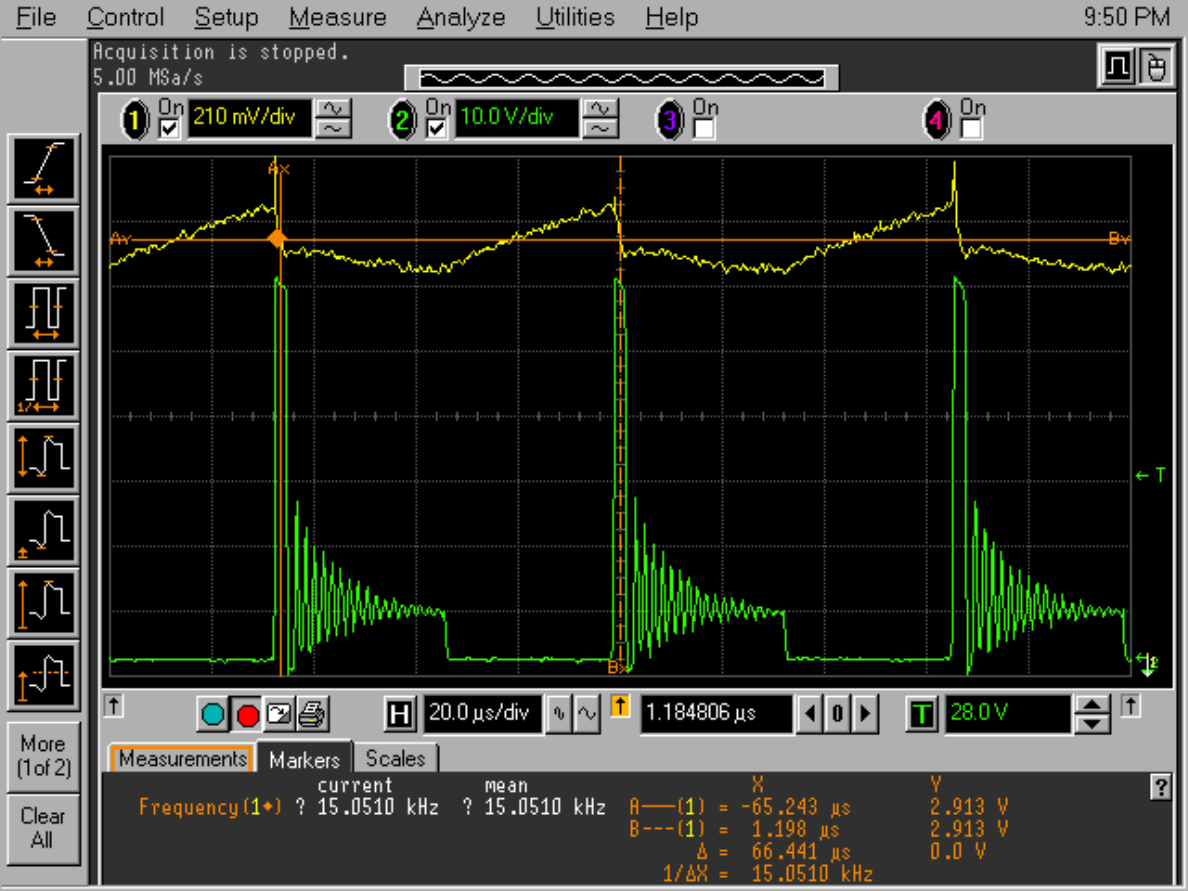Decrease channel 1 waveform size with lower button
This screenshot has width=1188, height=891.
pos(333,129)
